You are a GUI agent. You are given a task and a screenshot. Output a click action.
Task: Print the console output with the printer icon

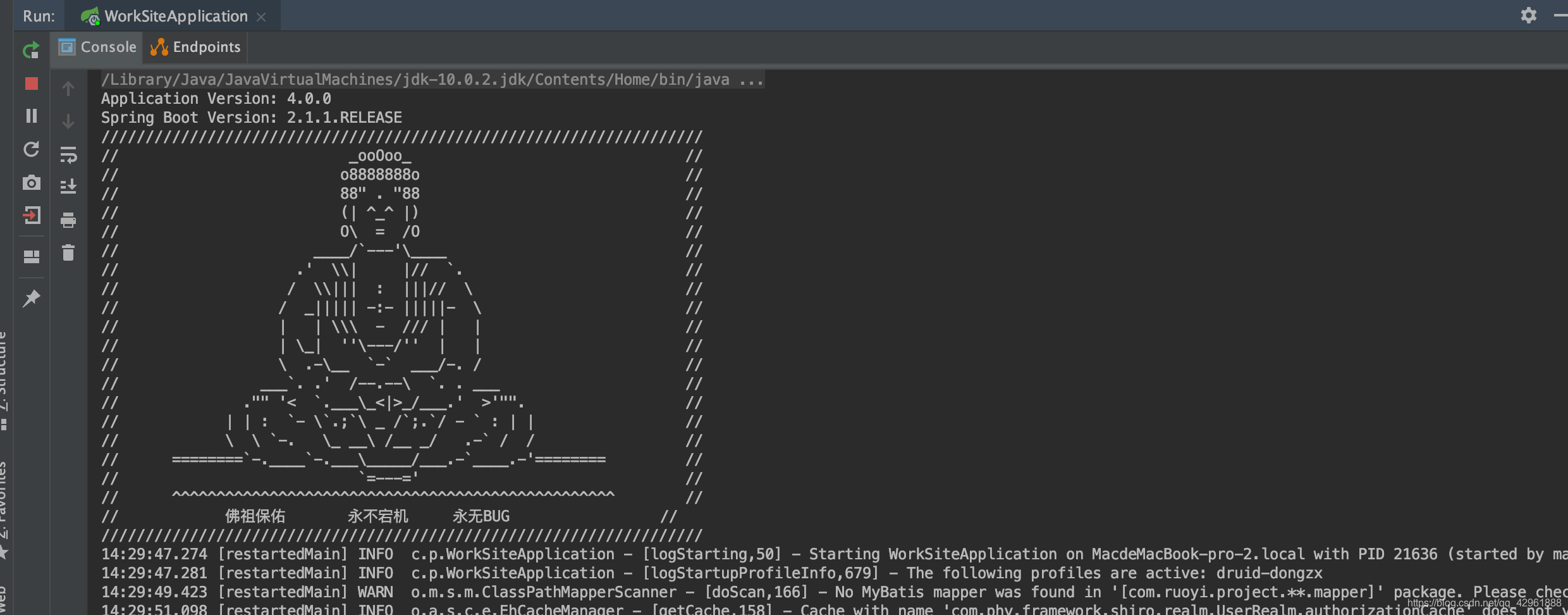coord(68,220)
